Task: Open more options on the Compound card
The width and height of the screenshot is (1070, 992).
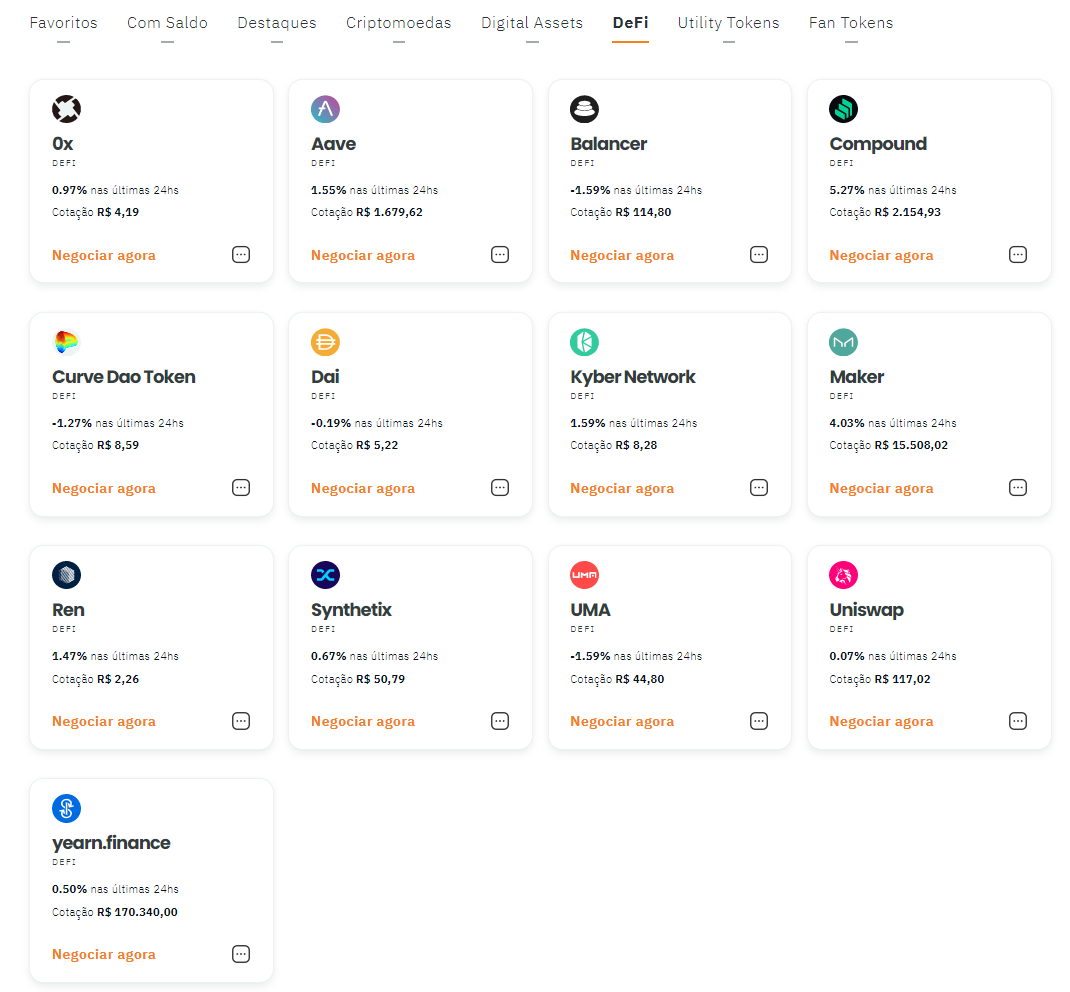Action: [1018, 254]
